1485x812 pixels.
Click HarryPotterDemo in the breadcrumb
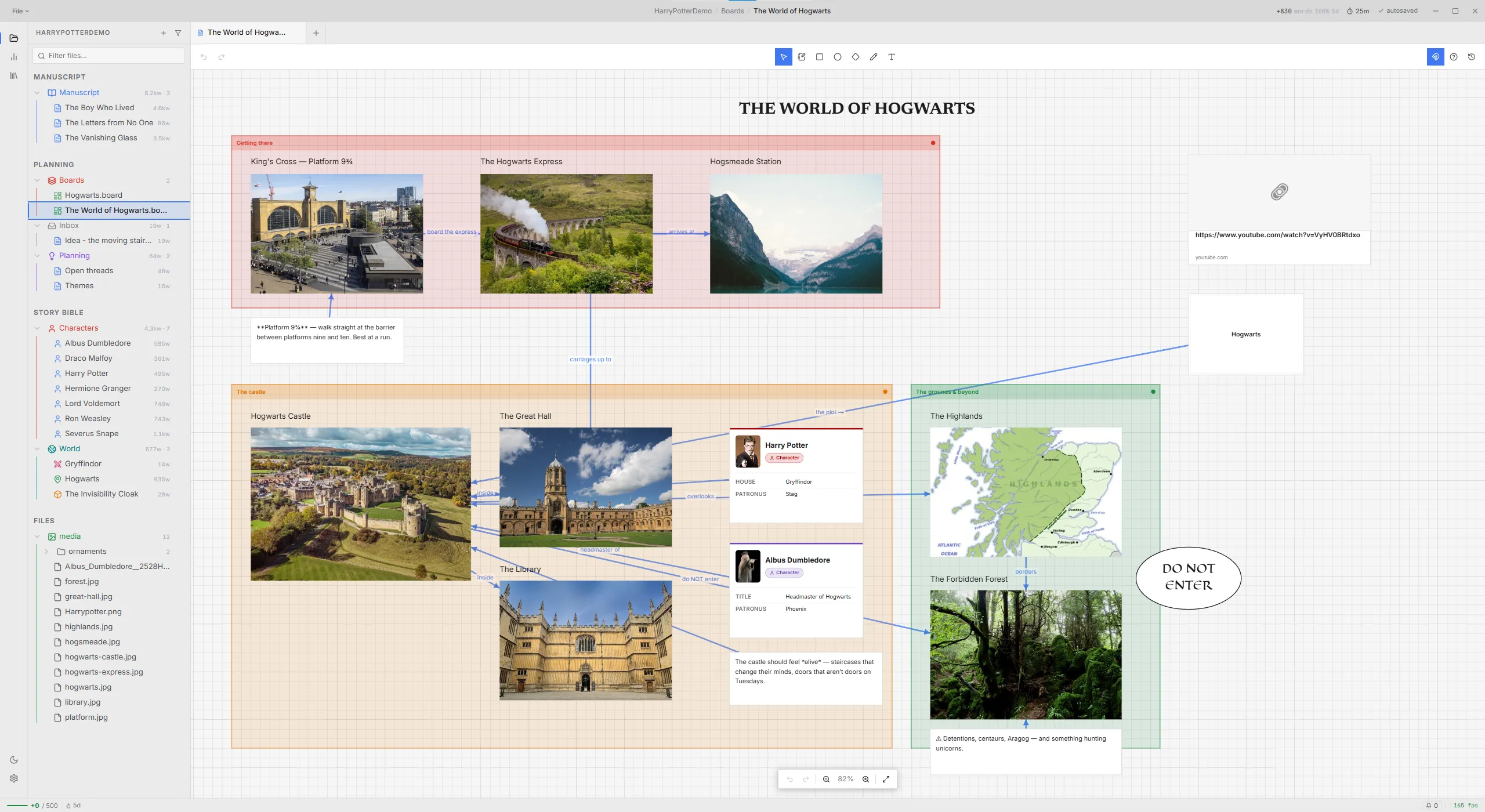click(x=682, y=11)
